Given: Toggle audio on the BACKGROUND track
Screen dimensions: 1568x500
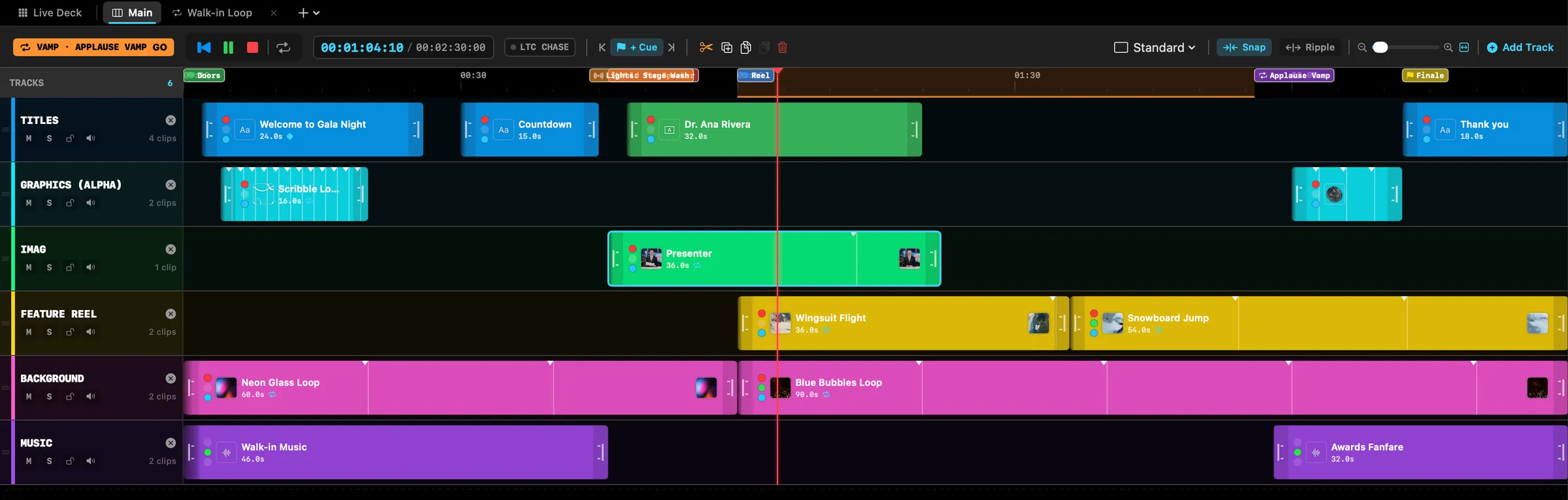Looking at the screenshot, I should coord(91,397).
